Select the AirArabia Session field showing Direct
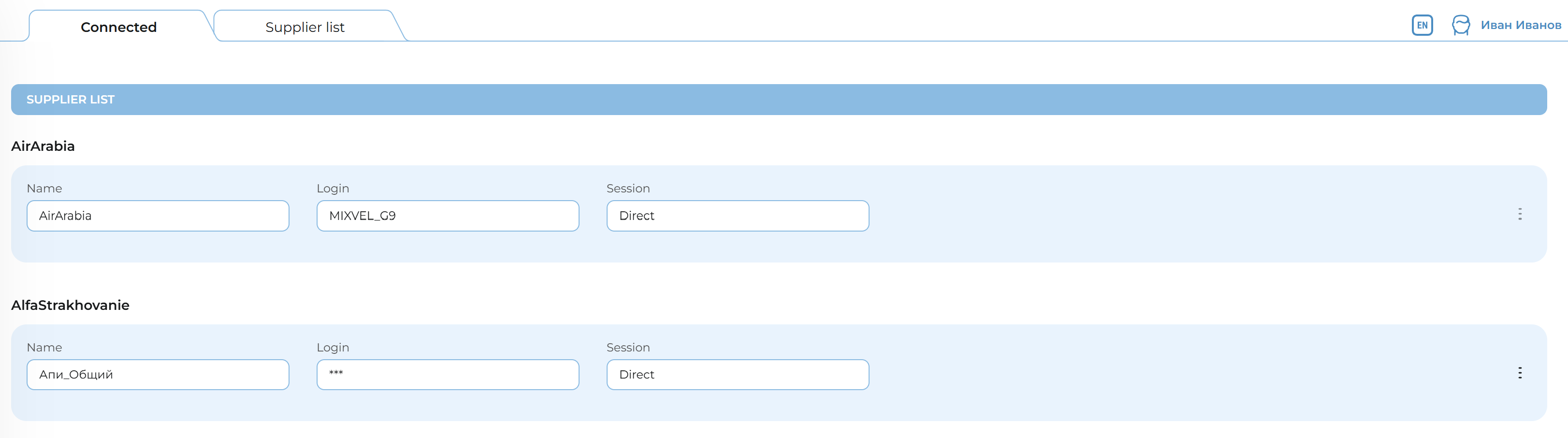The image size is (1568, 438). (737, 216)
